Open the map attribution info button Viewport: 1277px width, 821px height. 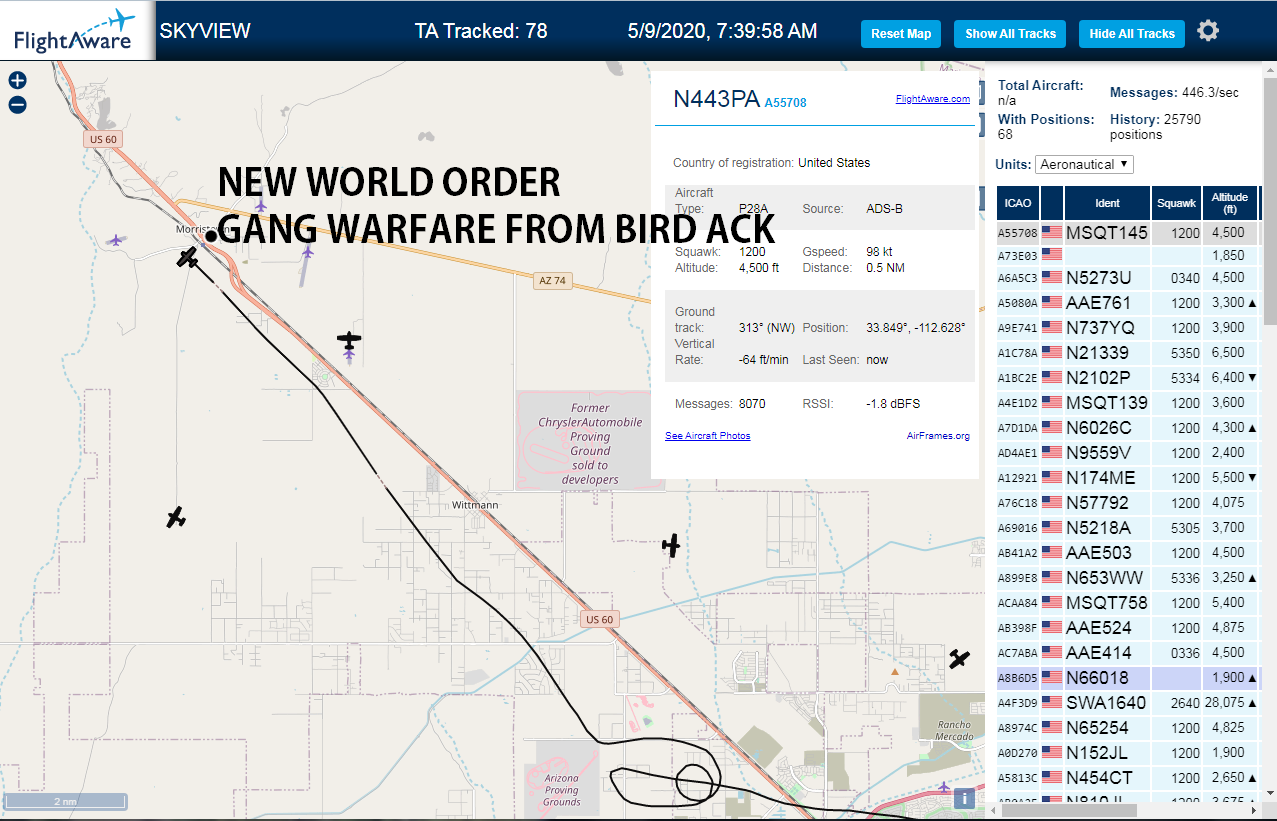point(964,798)
